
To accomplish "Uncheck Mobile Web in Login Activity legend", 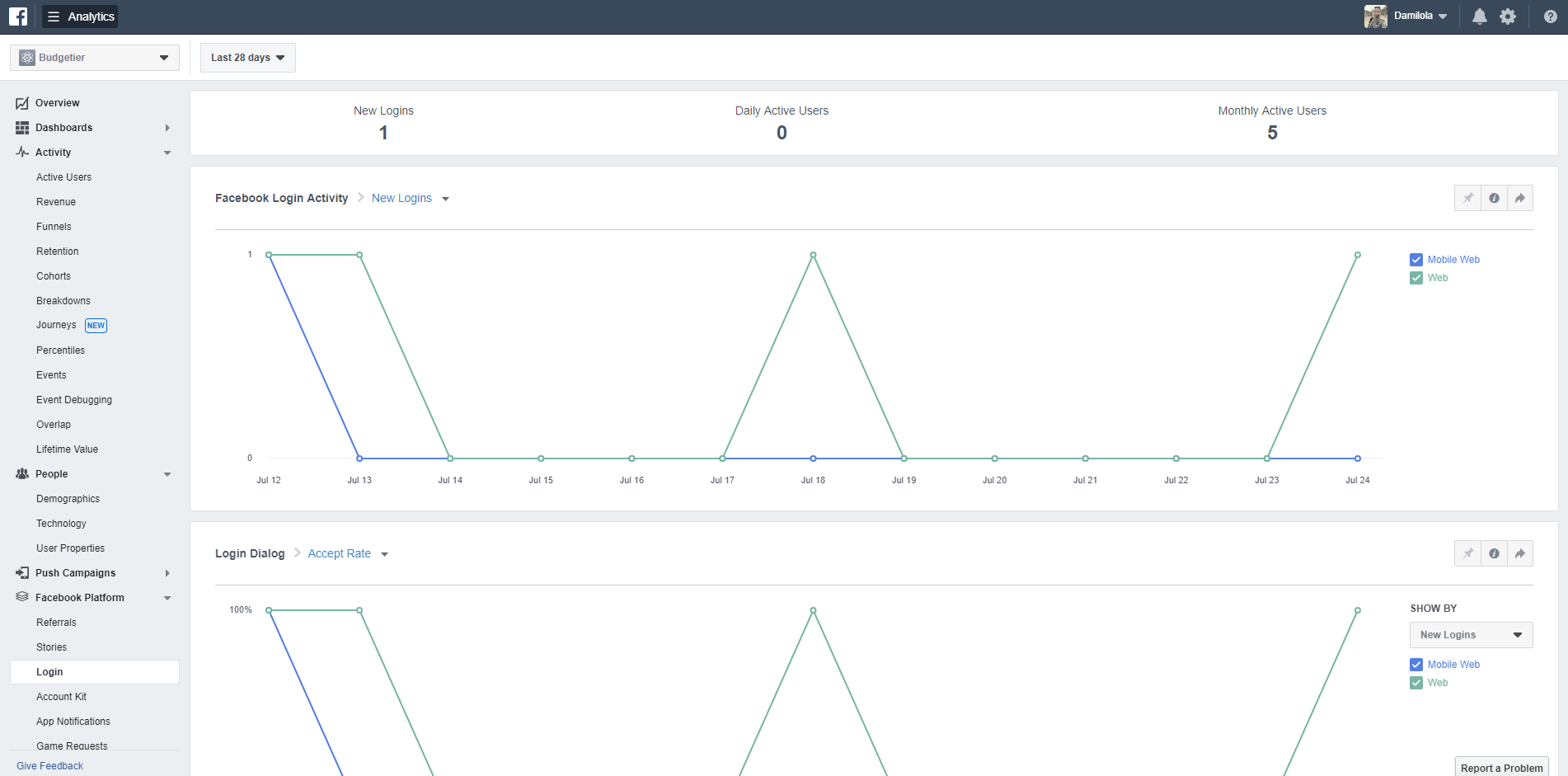I will click(x=1416, y=260).
